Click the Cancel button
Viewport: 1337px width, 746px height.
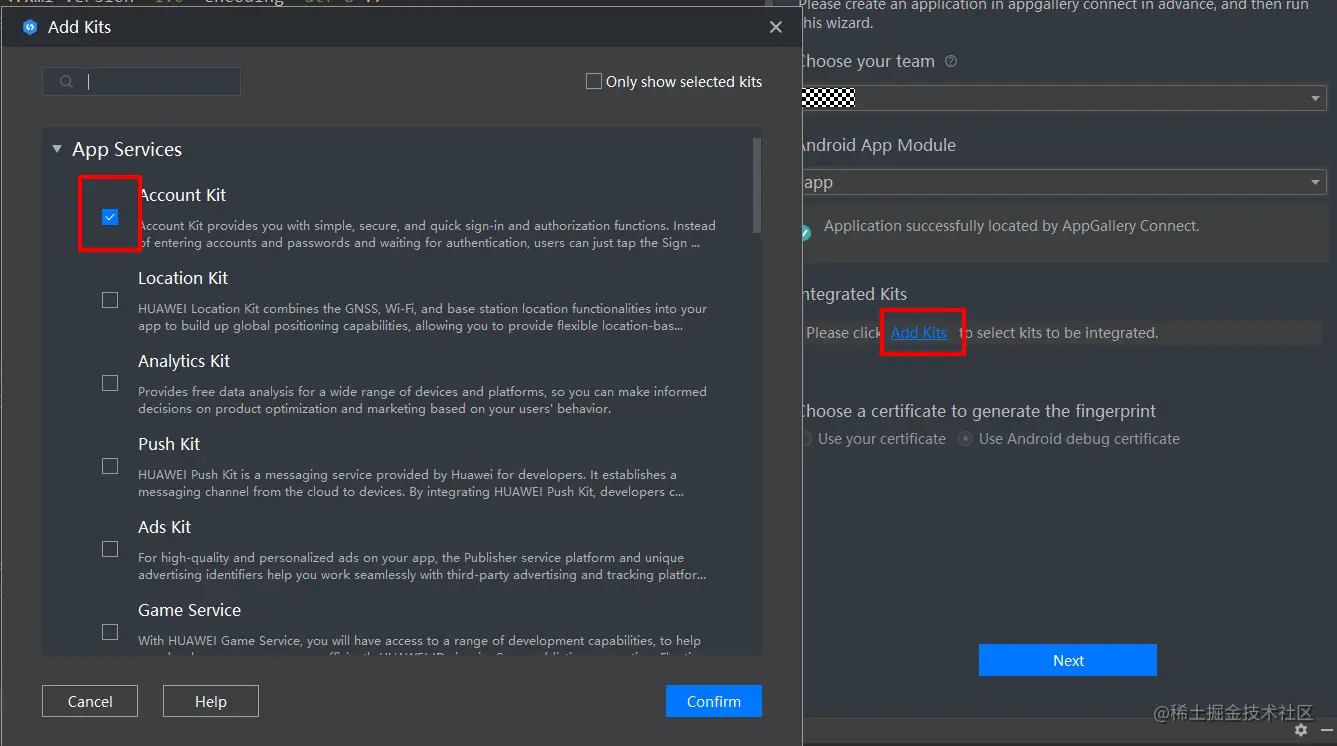point(90,701)
